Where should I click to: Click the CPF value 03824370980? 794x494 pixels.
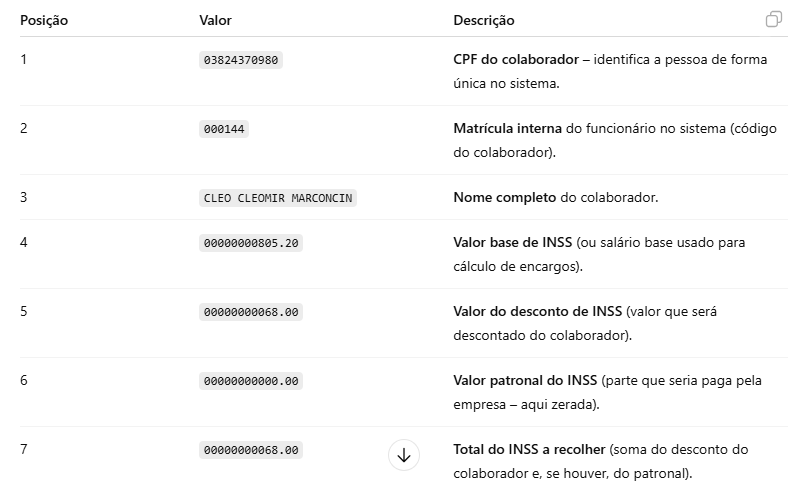(241, 60)
